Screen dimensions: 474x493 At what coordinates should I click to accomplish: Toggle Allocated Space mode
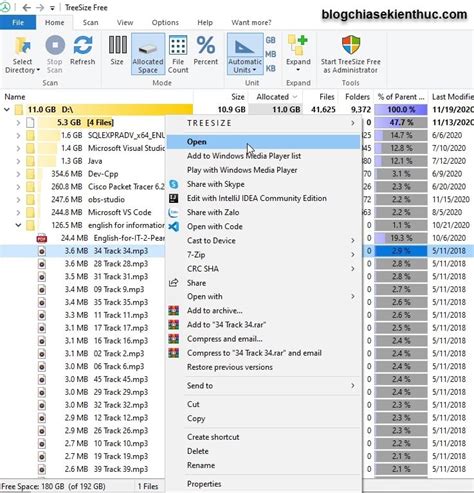click(x=148, y=54)
